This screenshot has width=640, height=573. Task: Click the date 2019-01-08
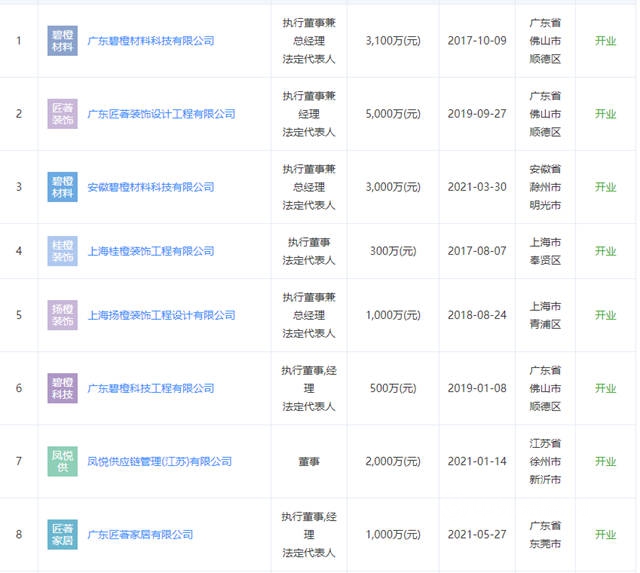(477, 388)
